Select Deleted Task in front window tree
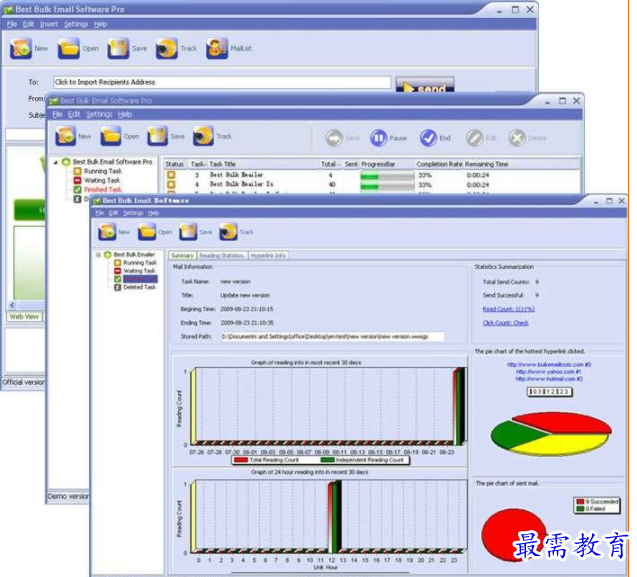This screenshot has height=577, width=637. click(x=139, y=287)
